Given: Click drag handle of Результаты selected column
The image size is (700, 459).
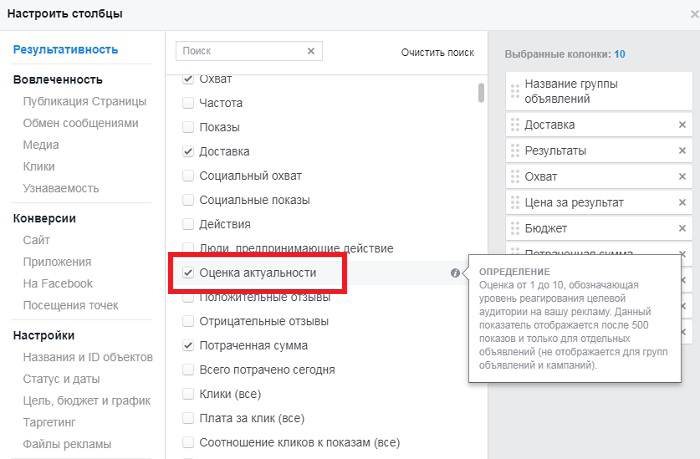Looking at the screenshot, I should [515, 150].
